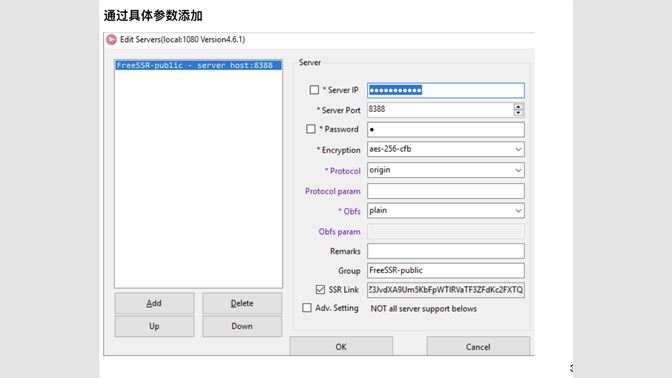Toggle the Password show checkbox
The height and width of the screenshot is (378, 672).
coord(311,129)
